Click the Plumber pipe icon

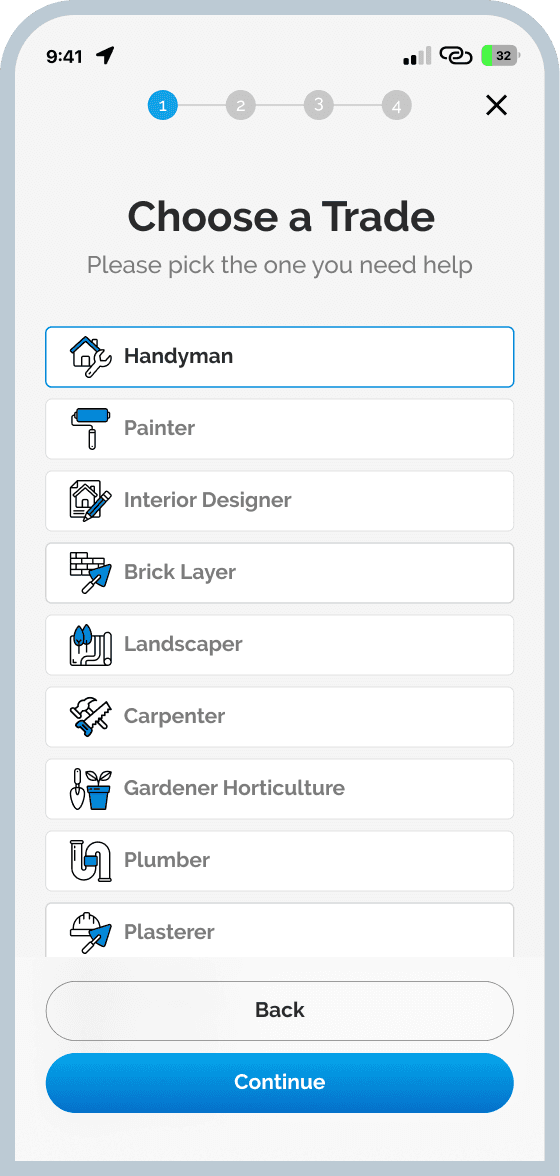(91, 860)
